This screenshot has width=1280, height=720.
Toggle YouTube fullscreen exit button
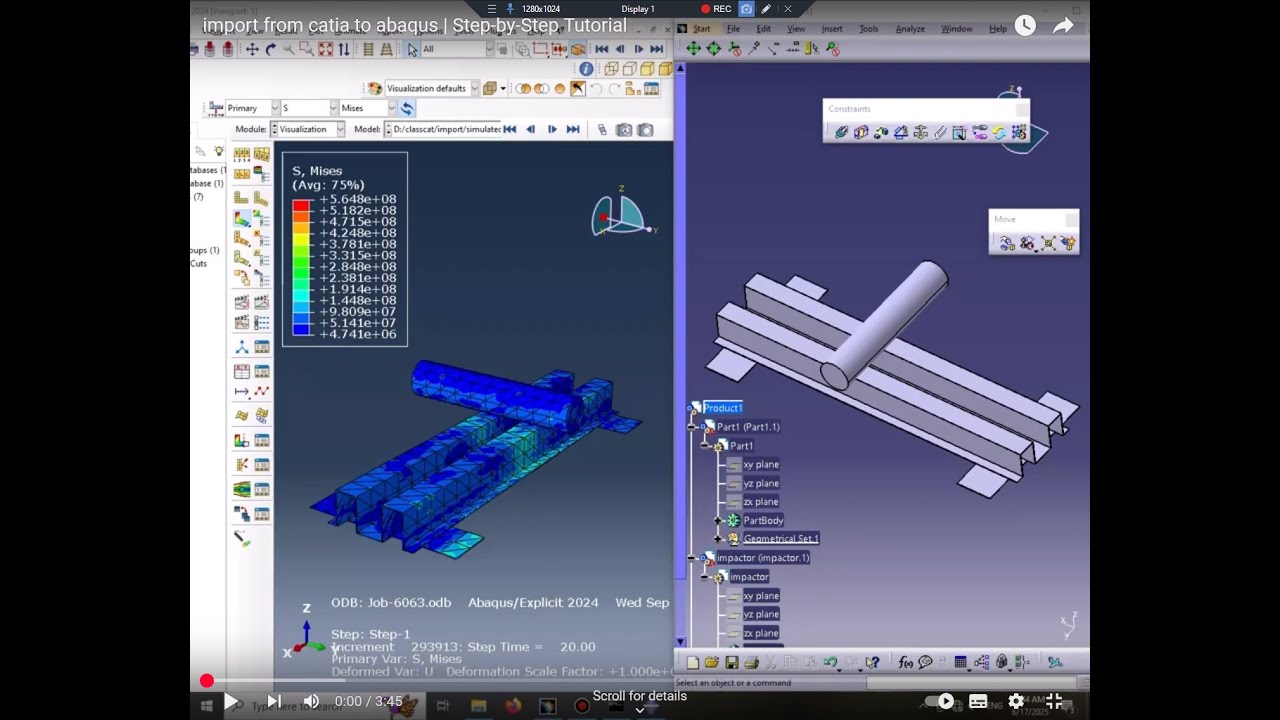coord(1054,701)
